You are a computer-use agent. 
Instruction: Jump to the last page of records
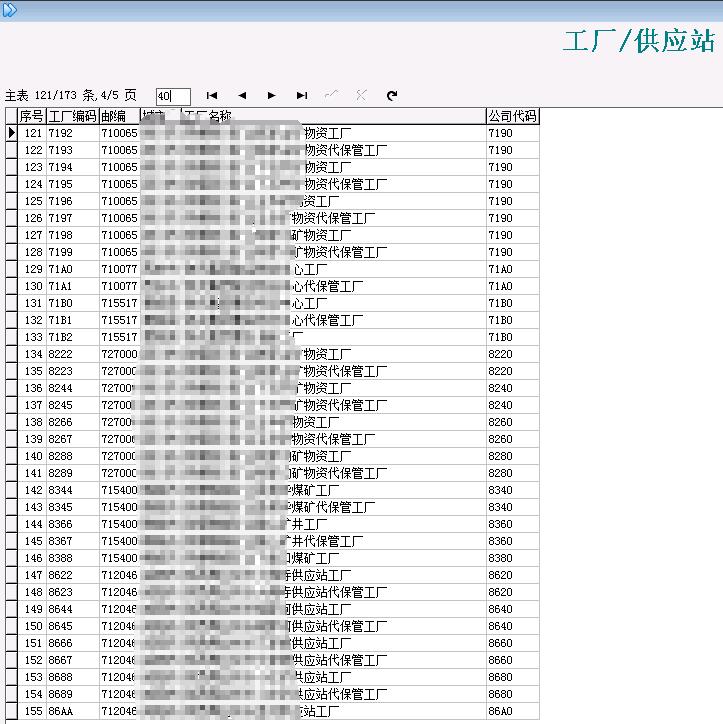[x=302, y=96]
